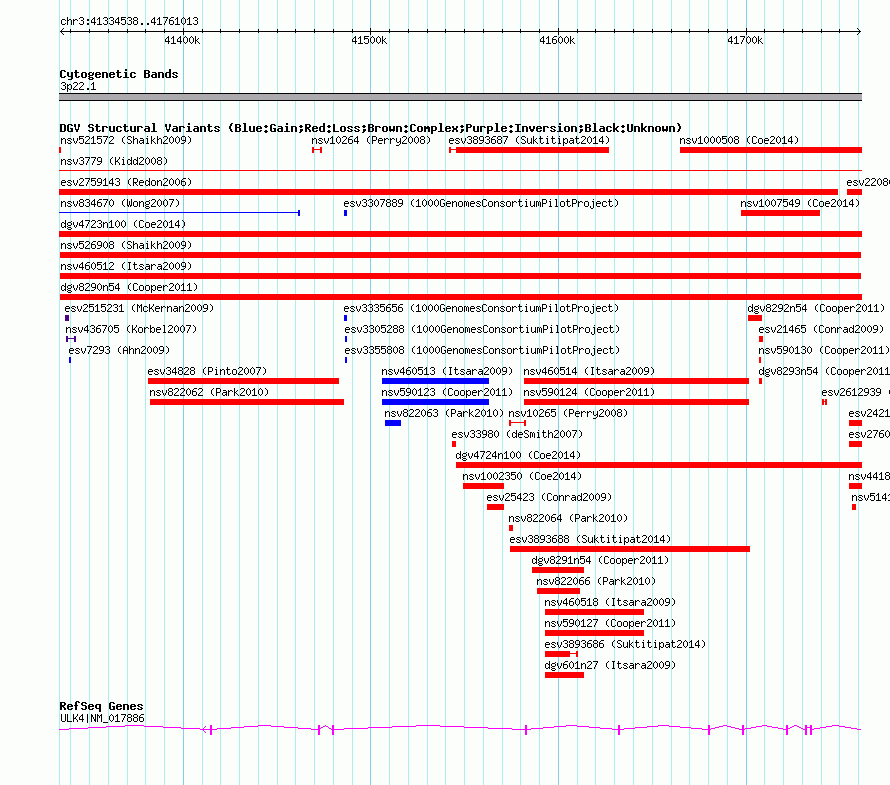The height and width of the screenshot is (785, 890).
Task: Click the esv3355808 variant label
Action: coord(482,350)
